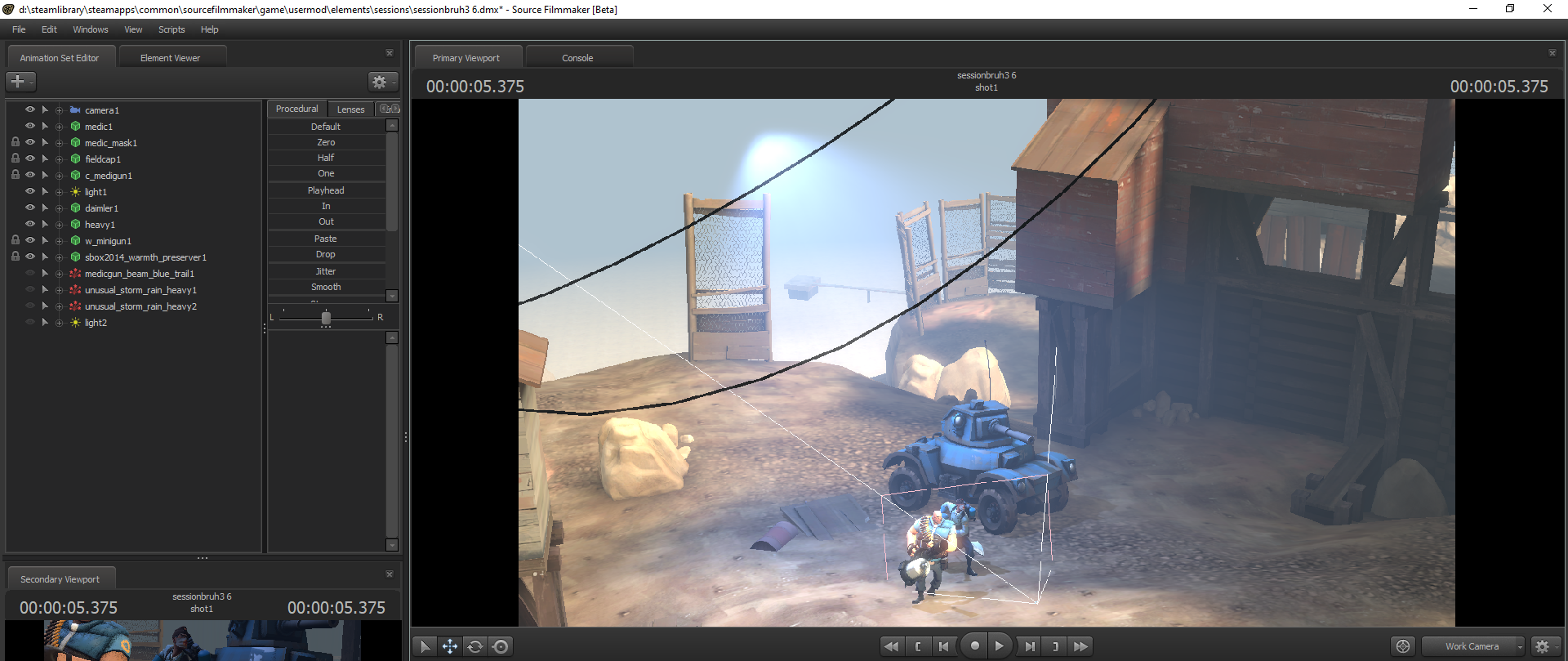
Task: Switch to the Console tab
Action: point(577,58)
